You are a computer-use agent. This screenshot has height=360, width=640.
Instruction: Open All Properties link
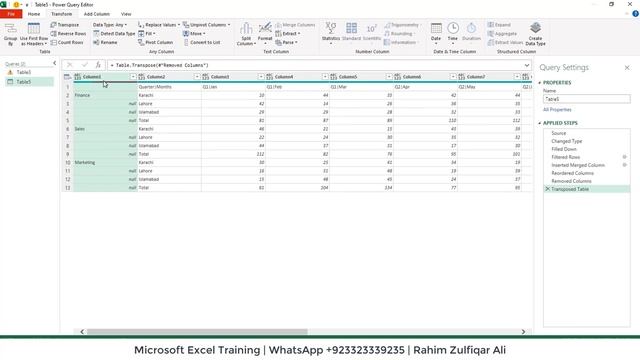click(x=557, y=110)
